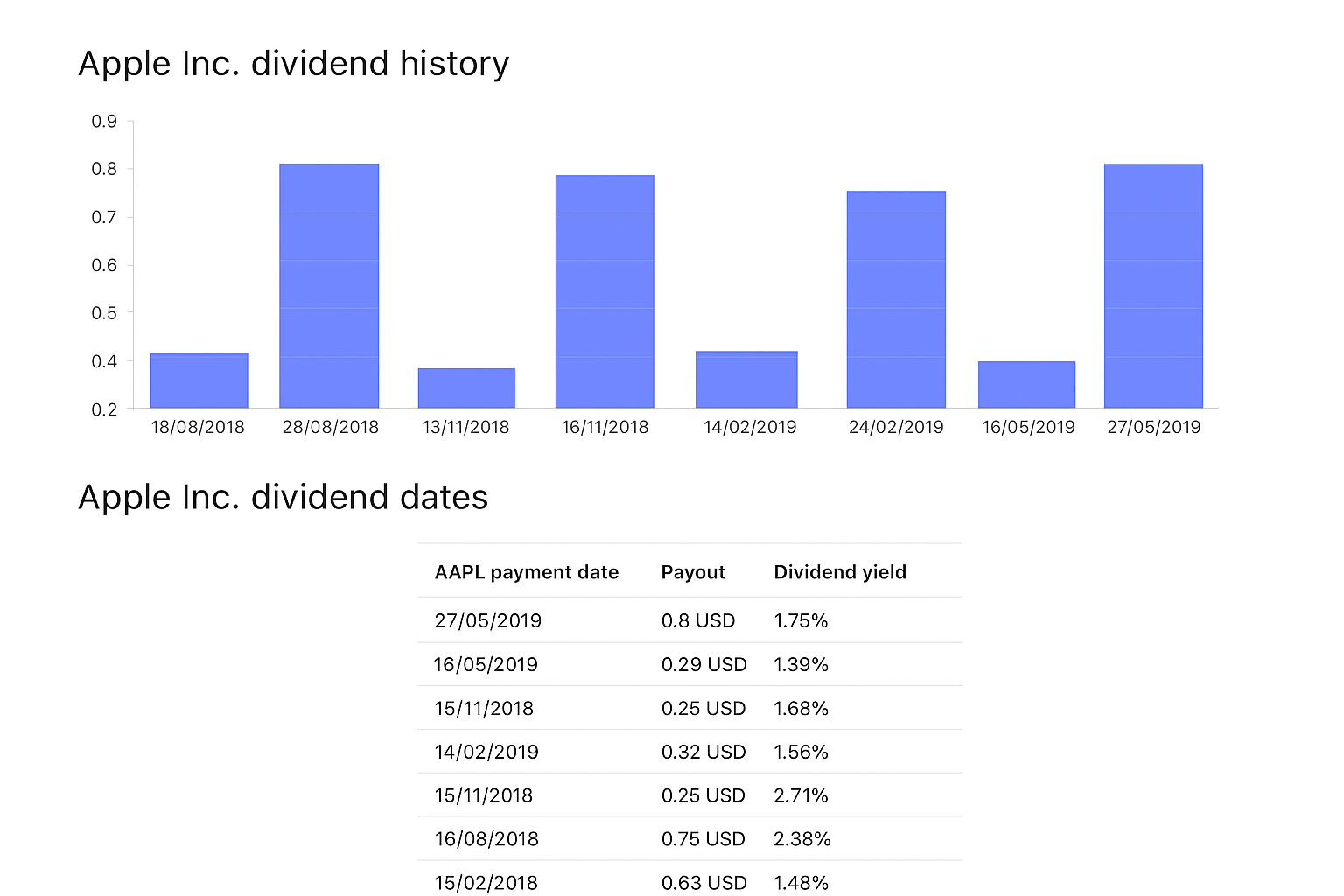This screenshot has height=896, width=1344.
Task: Select the "0.63 USD" payout cell
Action: click(704, 883)
